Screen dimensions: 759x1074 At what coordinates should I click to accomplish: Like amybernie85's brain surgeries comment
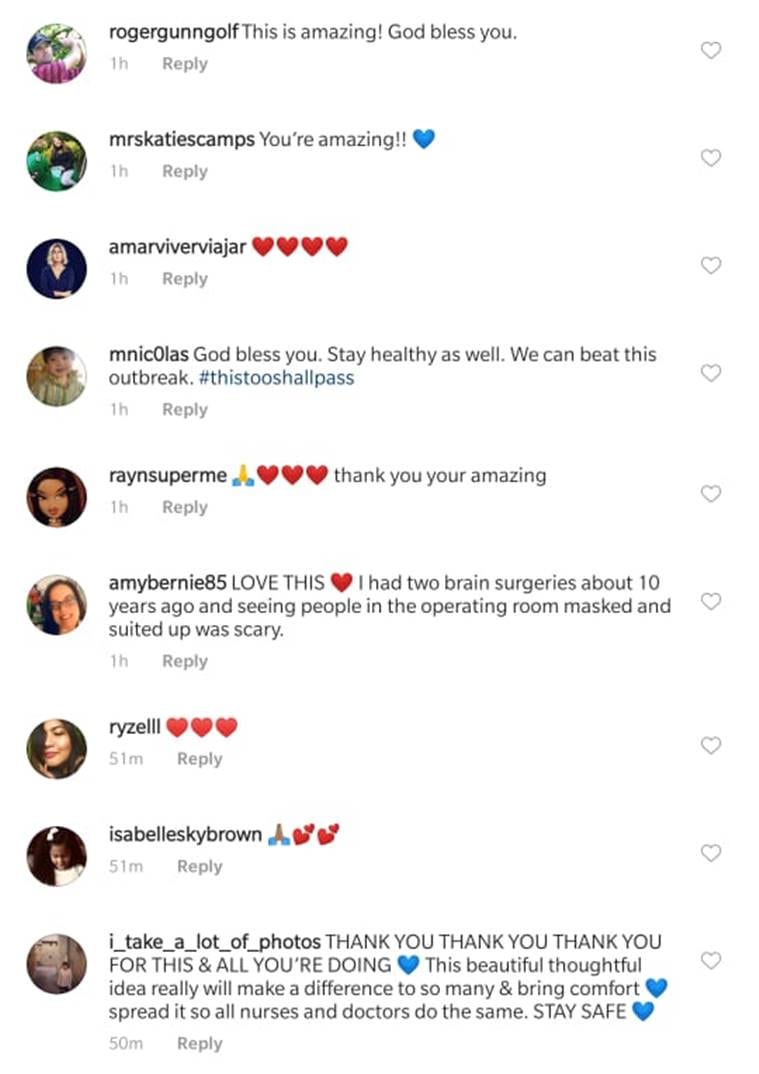point(710,602)
